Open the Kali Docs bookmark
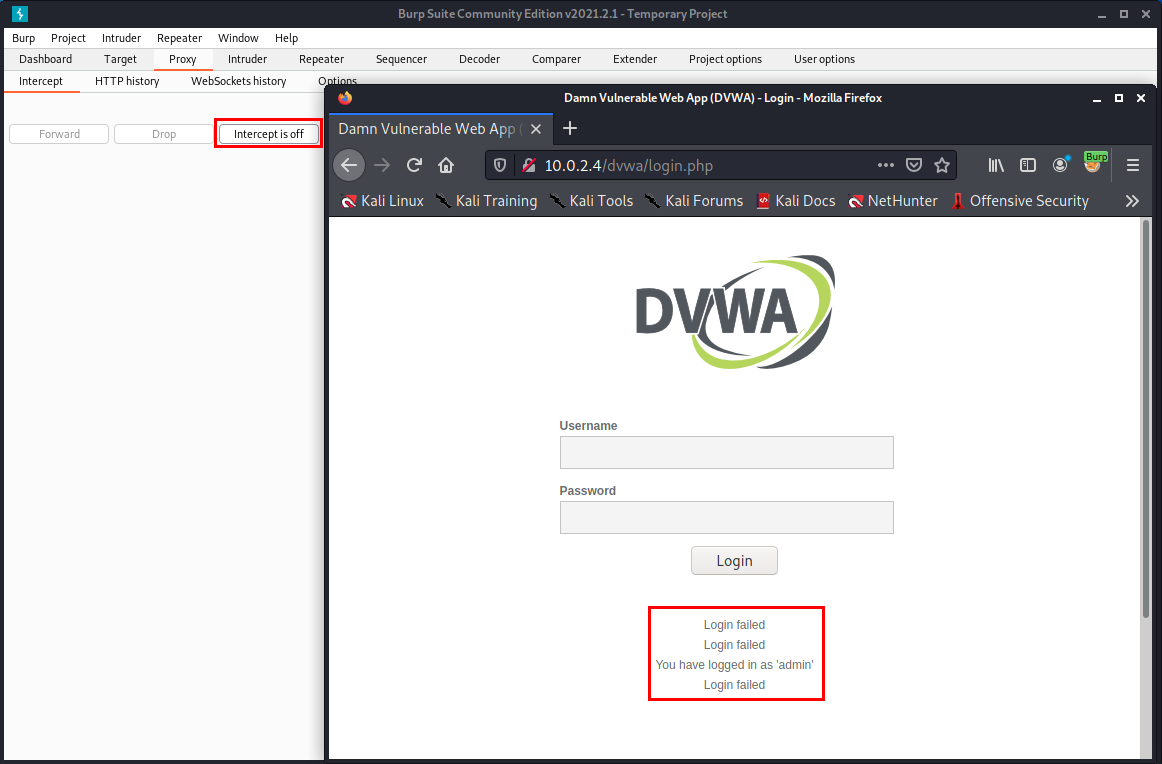This screenshot has height=764, width=1162. click(796, 201)
